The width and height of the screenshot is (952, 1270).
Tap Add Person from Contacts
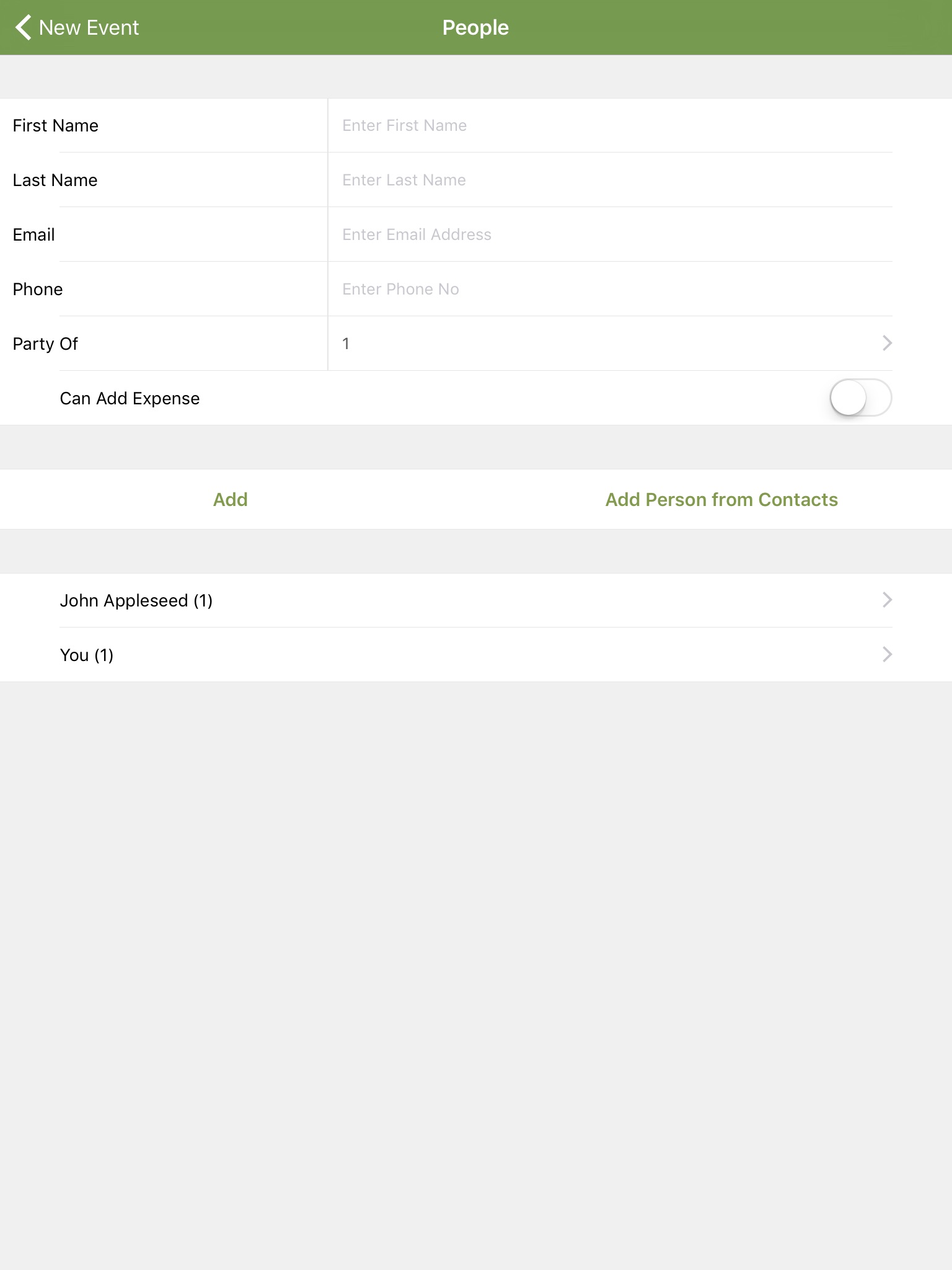[x=721, y=500]
